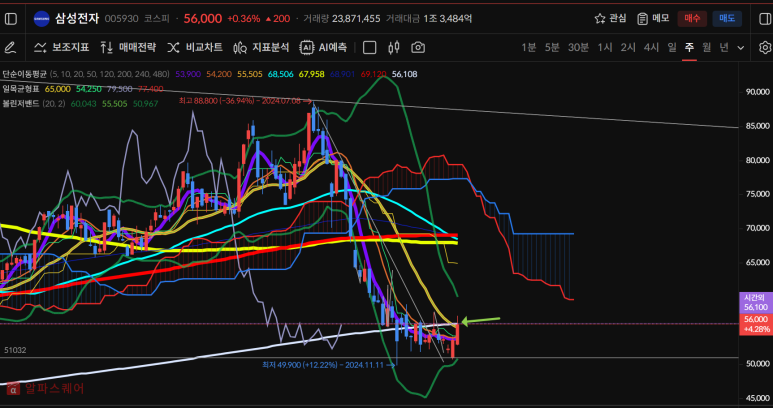The image size is (773, 408).
Task: Open the drawing pencil tool
Action: pyautogui.click(x=10, y=48)
